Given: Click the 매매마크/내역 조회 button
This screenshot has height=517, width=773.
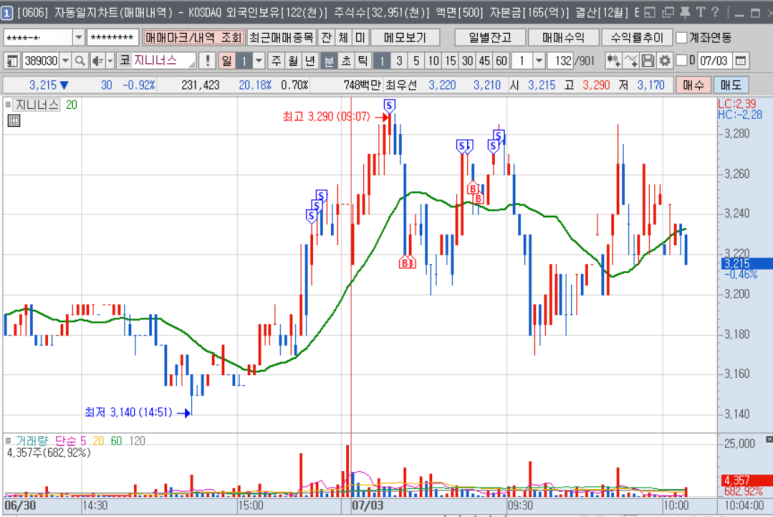Looking at the screenshot, I should [193, 37].
